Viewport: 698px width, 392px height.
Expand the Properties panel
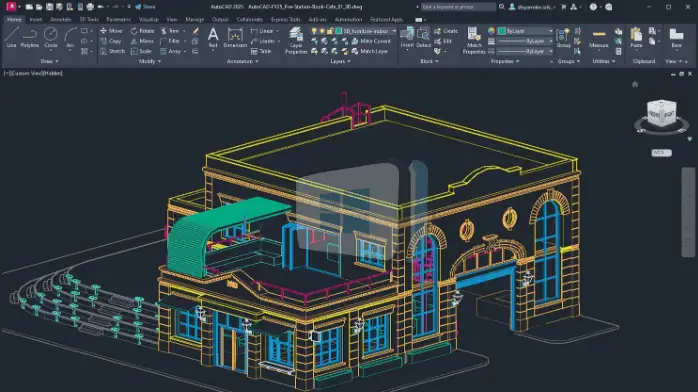pos(505,61)
